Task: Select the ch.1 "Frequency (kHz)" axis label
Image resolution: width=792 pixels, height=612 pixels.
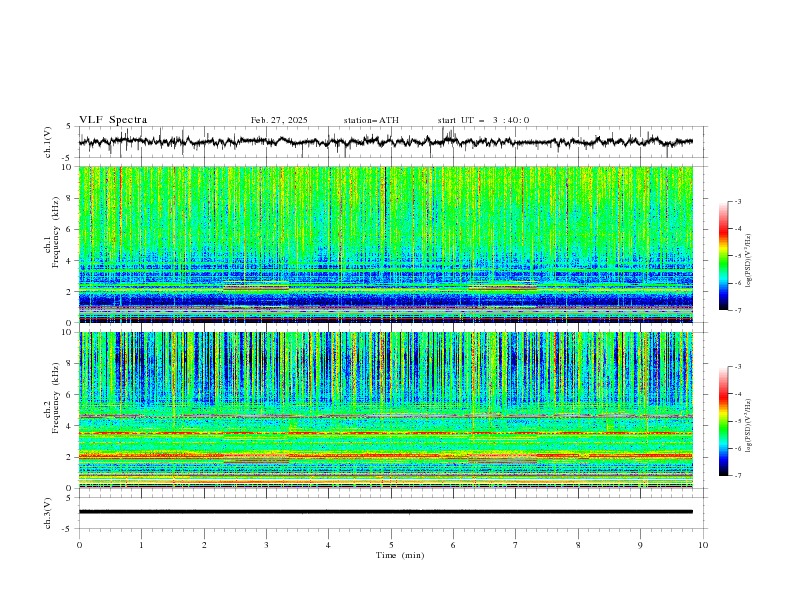Action: 56,231
